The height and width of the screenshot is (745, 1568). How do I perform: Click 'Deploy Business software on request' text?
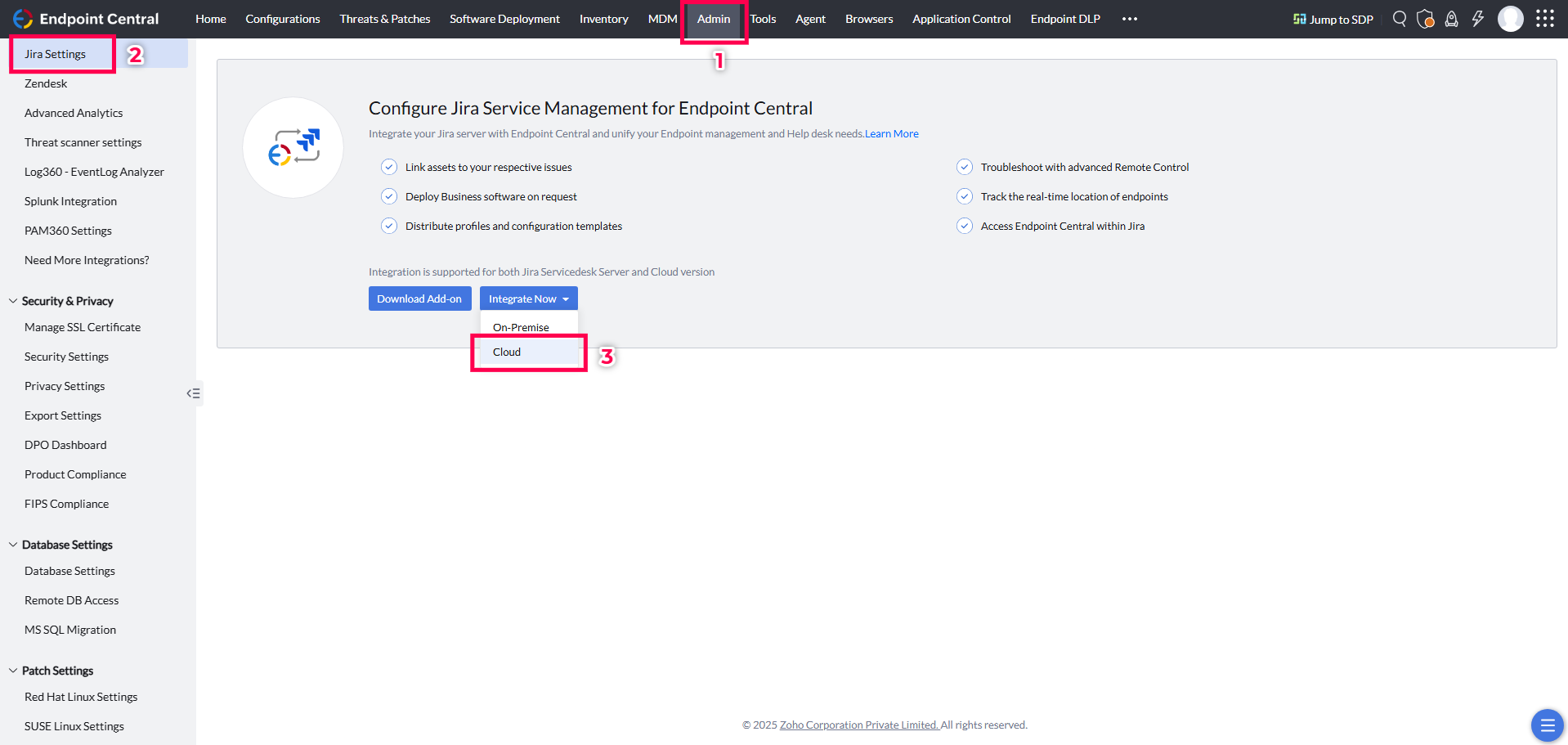491,197
